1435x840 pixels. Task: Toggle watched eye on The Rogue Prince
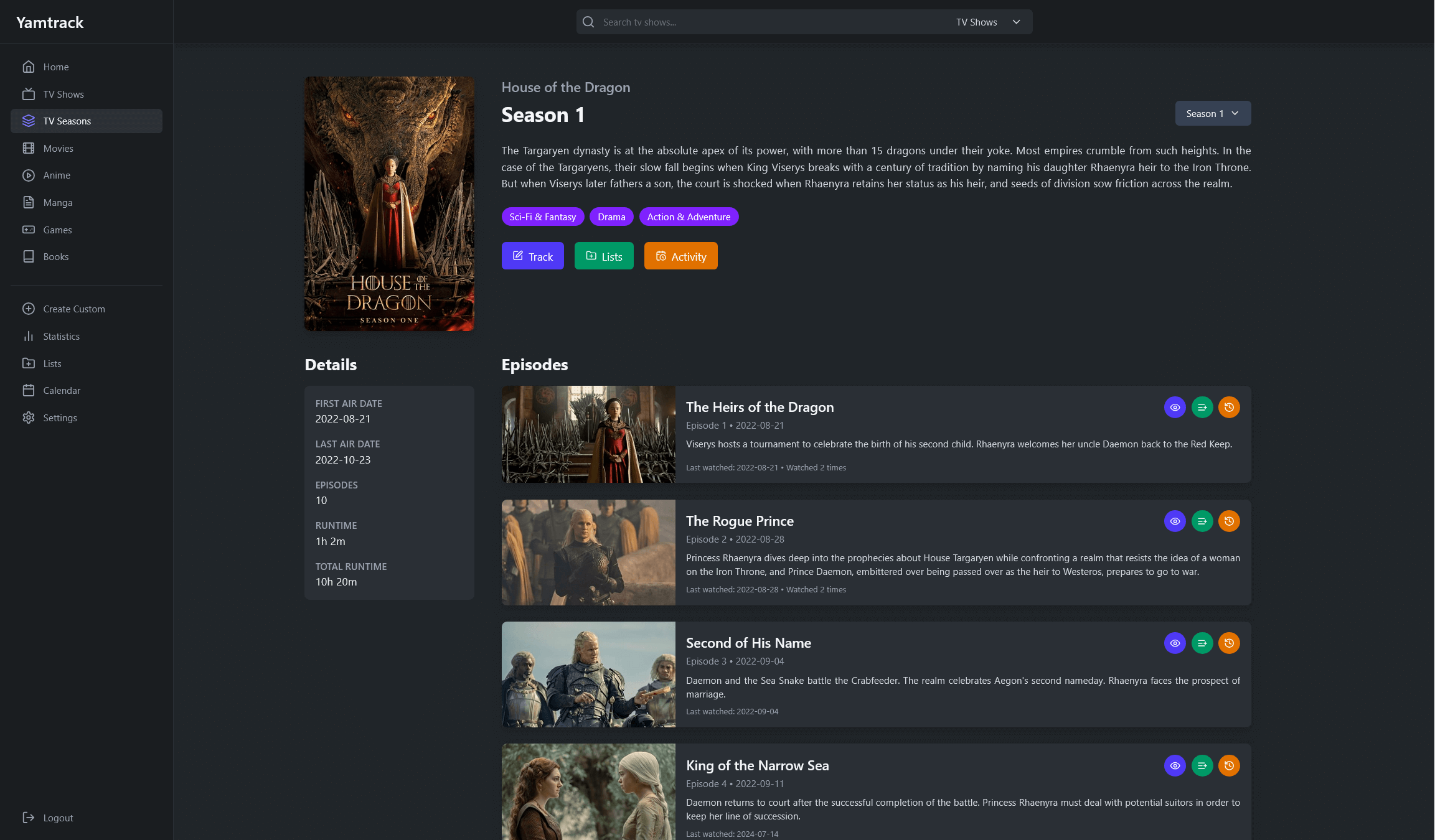click(1175, 521)
